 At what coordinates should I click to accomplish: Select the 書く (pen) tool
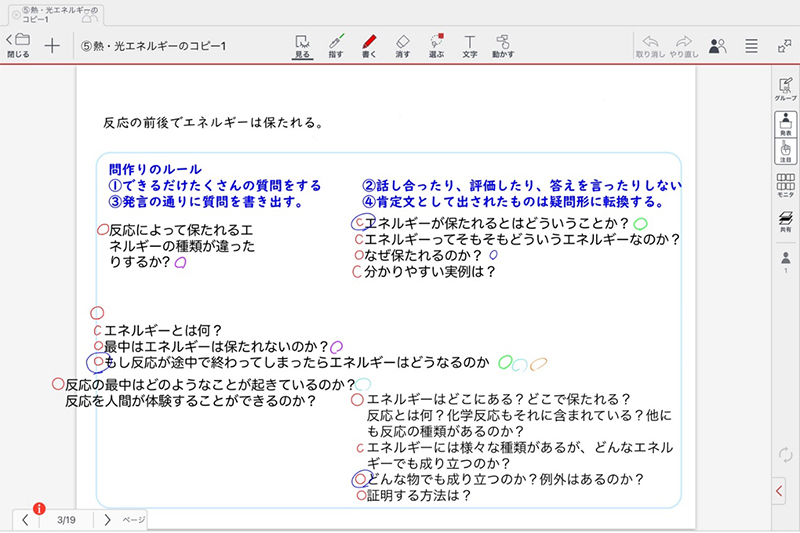coord(368,46)
